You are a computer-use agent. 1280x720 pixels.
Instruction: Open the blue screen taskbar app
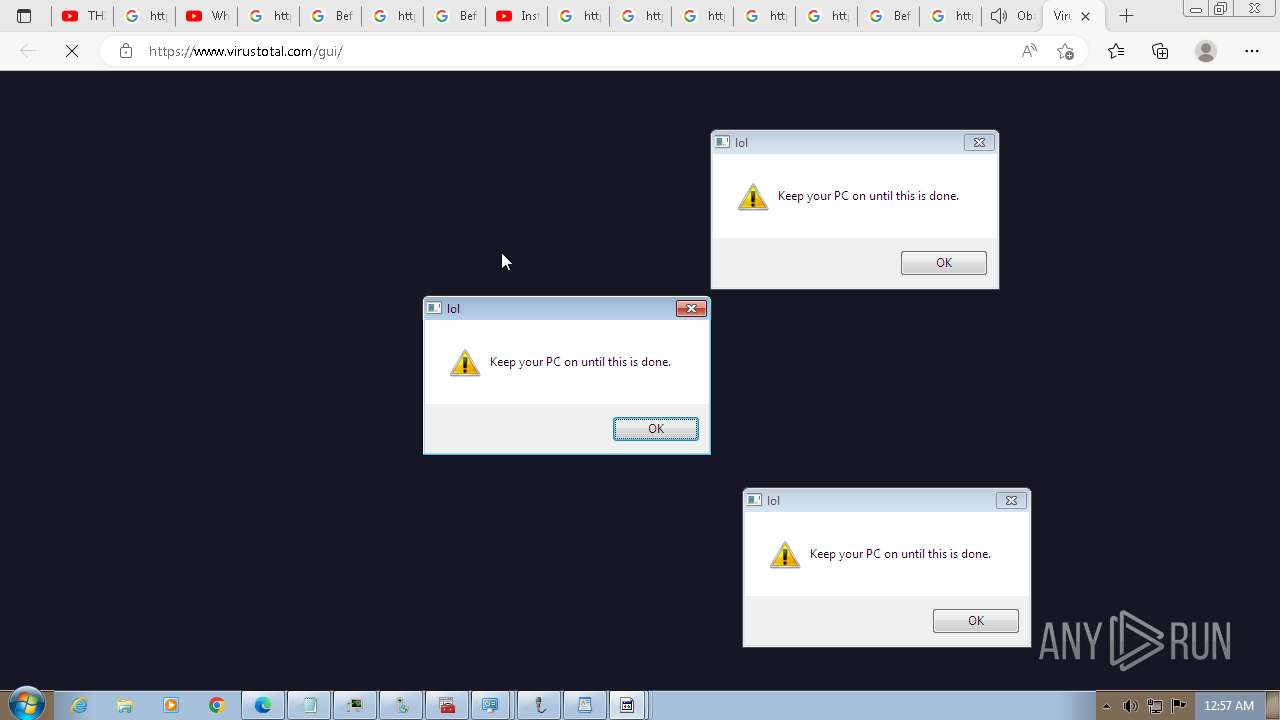(490, 705)
